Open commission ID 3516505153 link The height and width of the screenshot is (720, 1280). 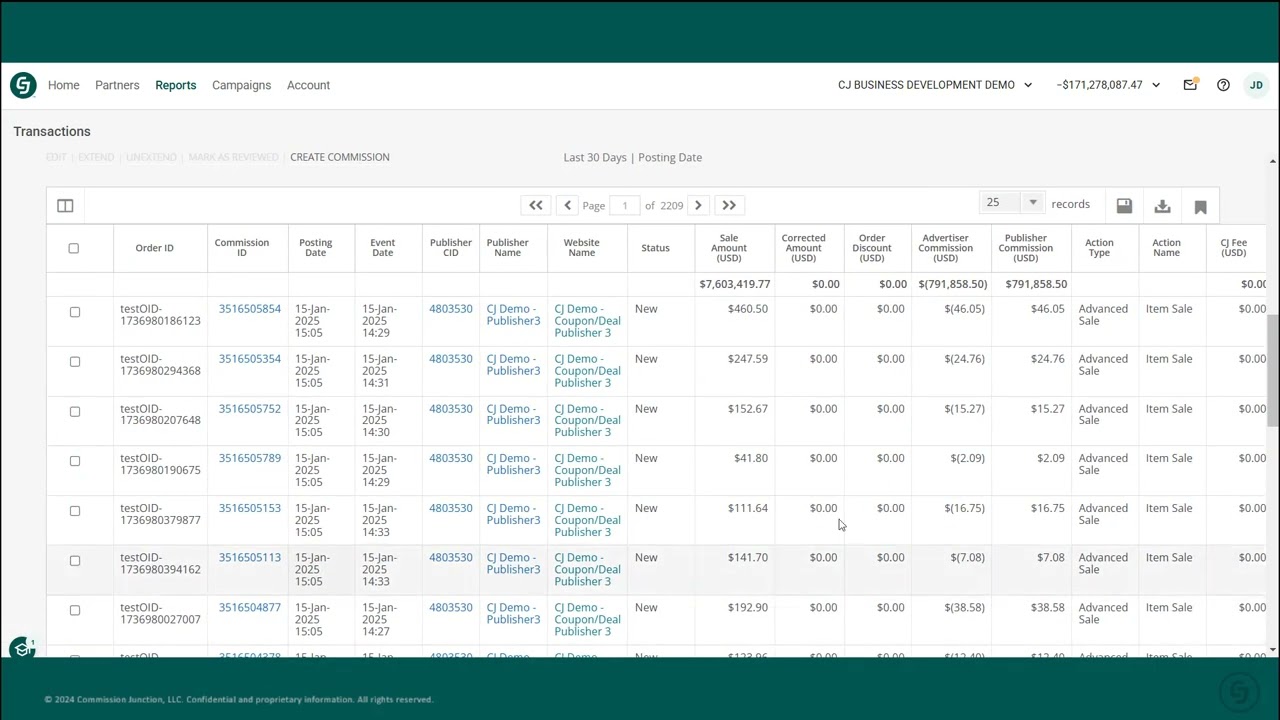(x=250, y=508)
